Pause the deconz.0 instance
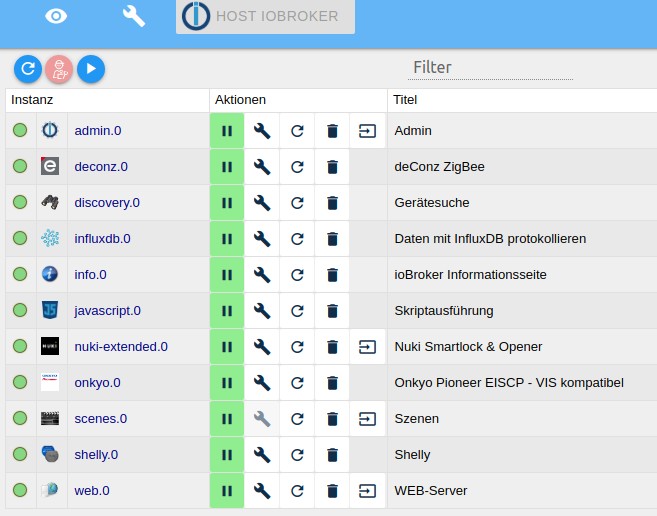This screenshot has width=657, height=516. [227, 167]
